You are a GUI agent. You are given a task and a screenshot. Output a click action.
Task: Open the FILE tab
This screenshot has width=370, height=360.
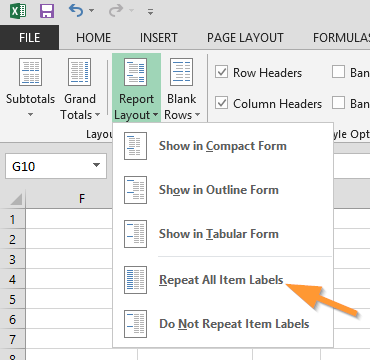(29, 37)
